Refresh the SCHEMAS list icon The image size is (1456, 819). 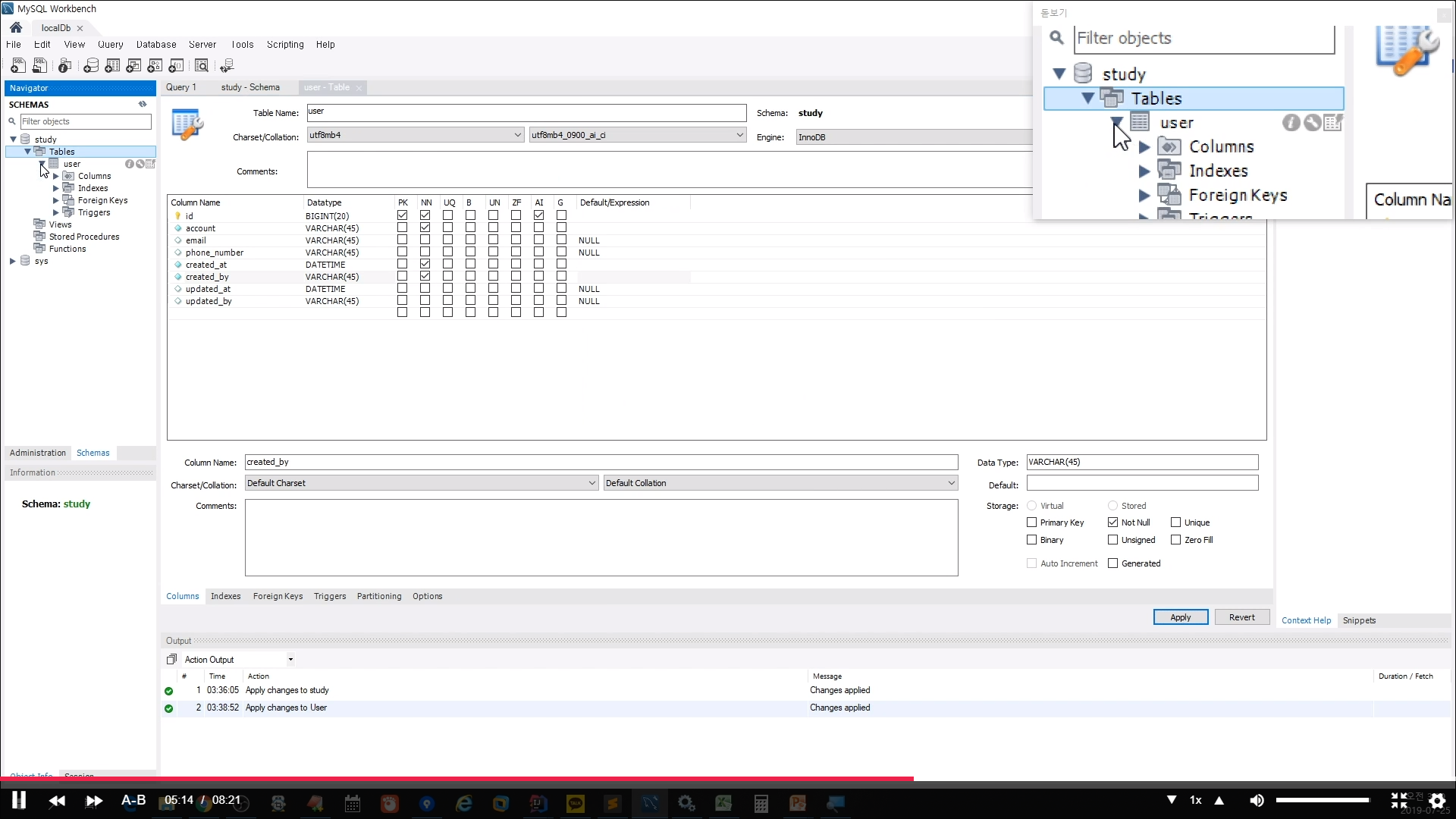click(143, 105)
